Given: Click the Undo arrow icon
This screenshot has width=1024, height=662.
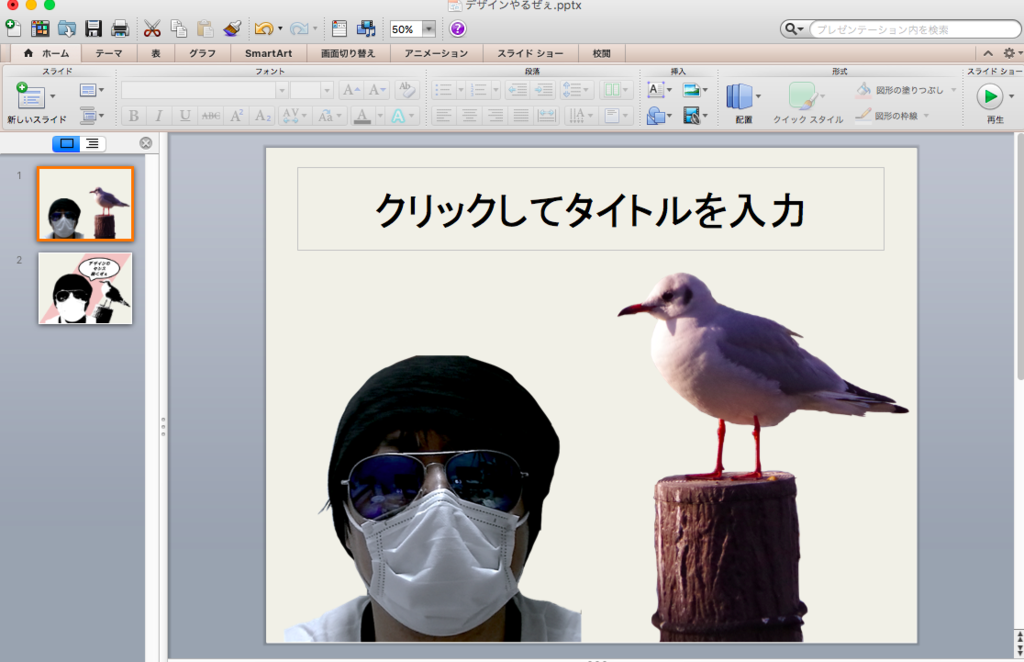Looking at the screenshot, I should pyautogui.click(x=264, y=29).
